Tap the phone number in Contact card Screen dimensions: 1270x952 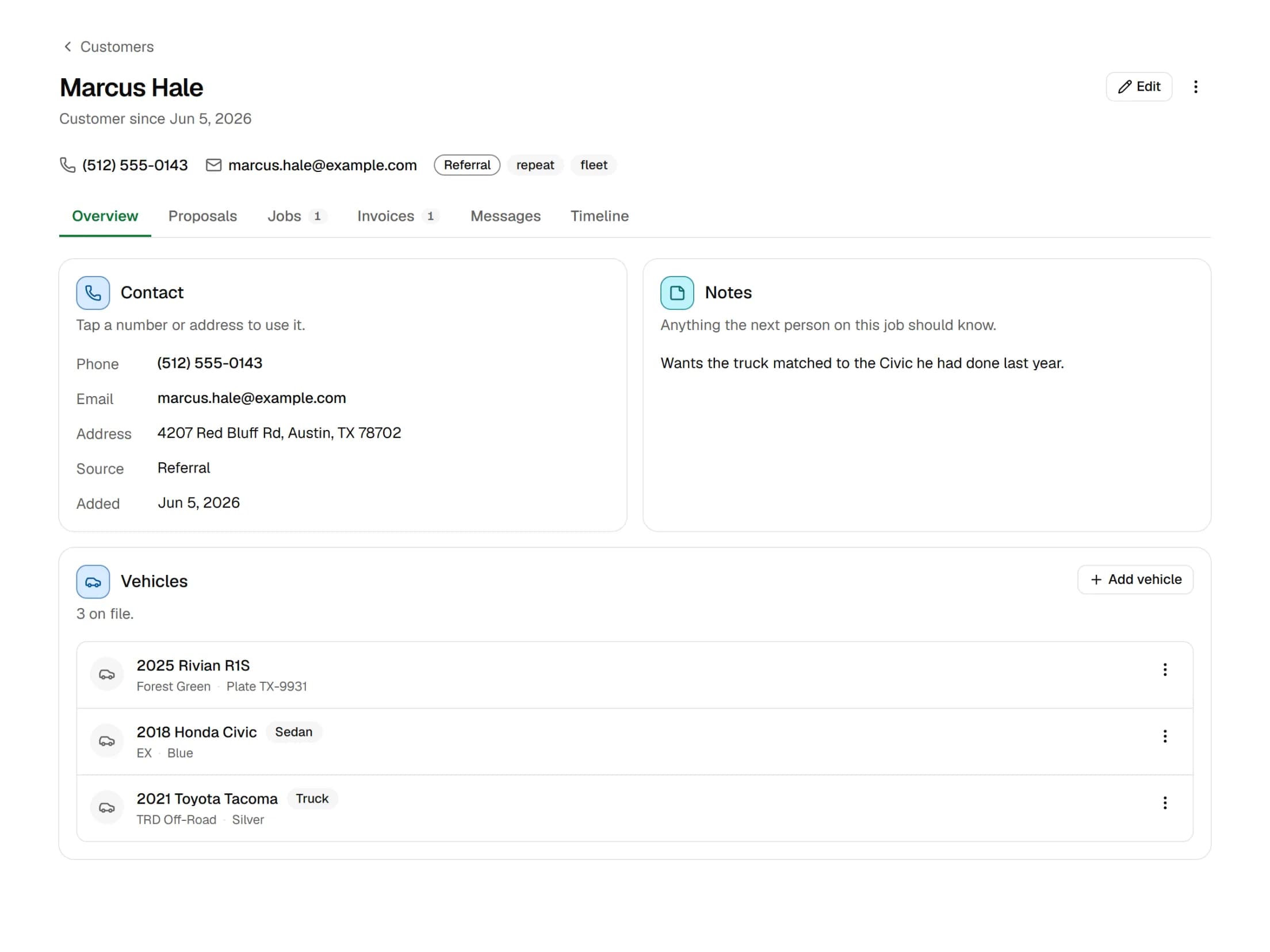(209, 363)
